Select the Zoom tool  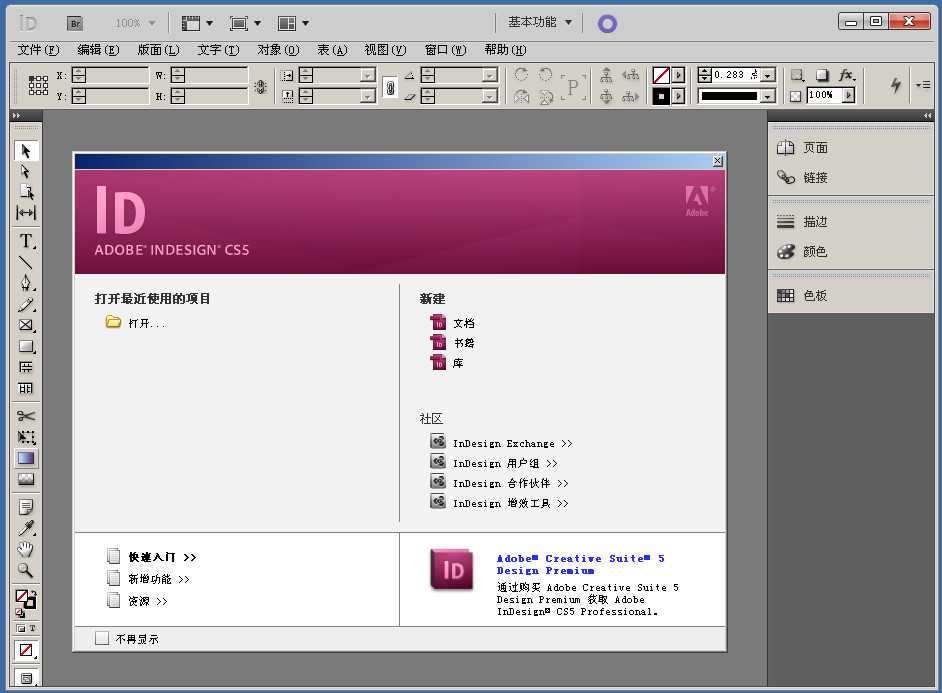point(26,570)
